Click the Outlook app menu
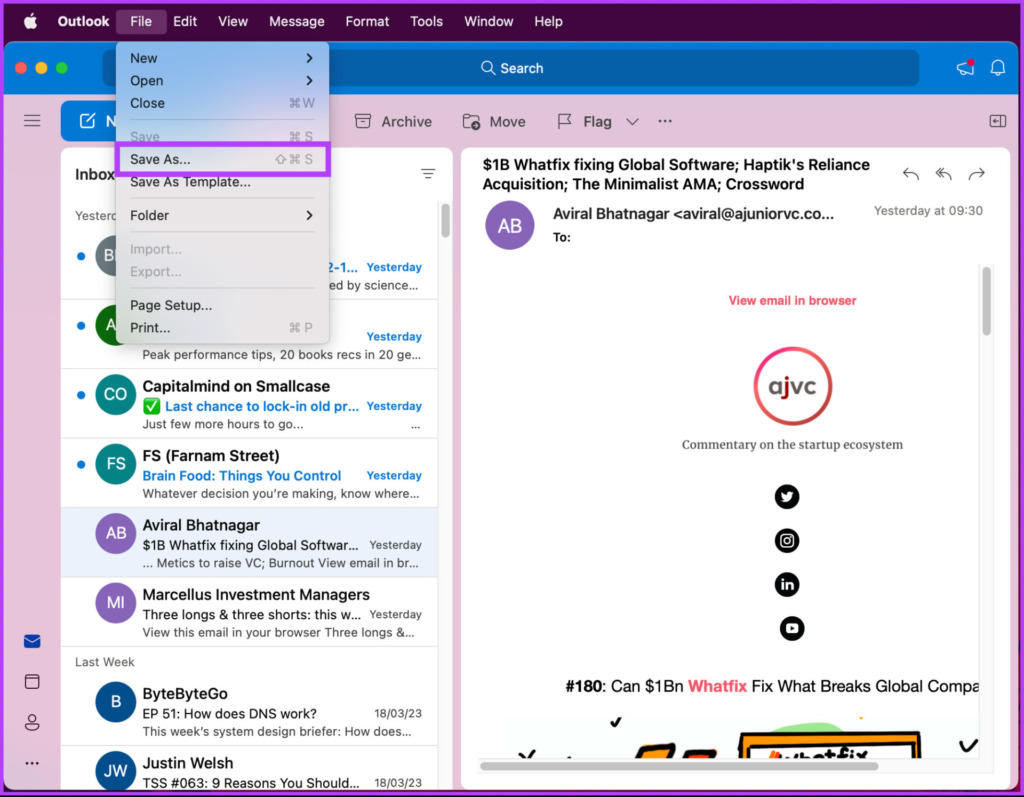Image resolution: width=1024 pixels, height=797 pixels. click(x=83, y=22)
